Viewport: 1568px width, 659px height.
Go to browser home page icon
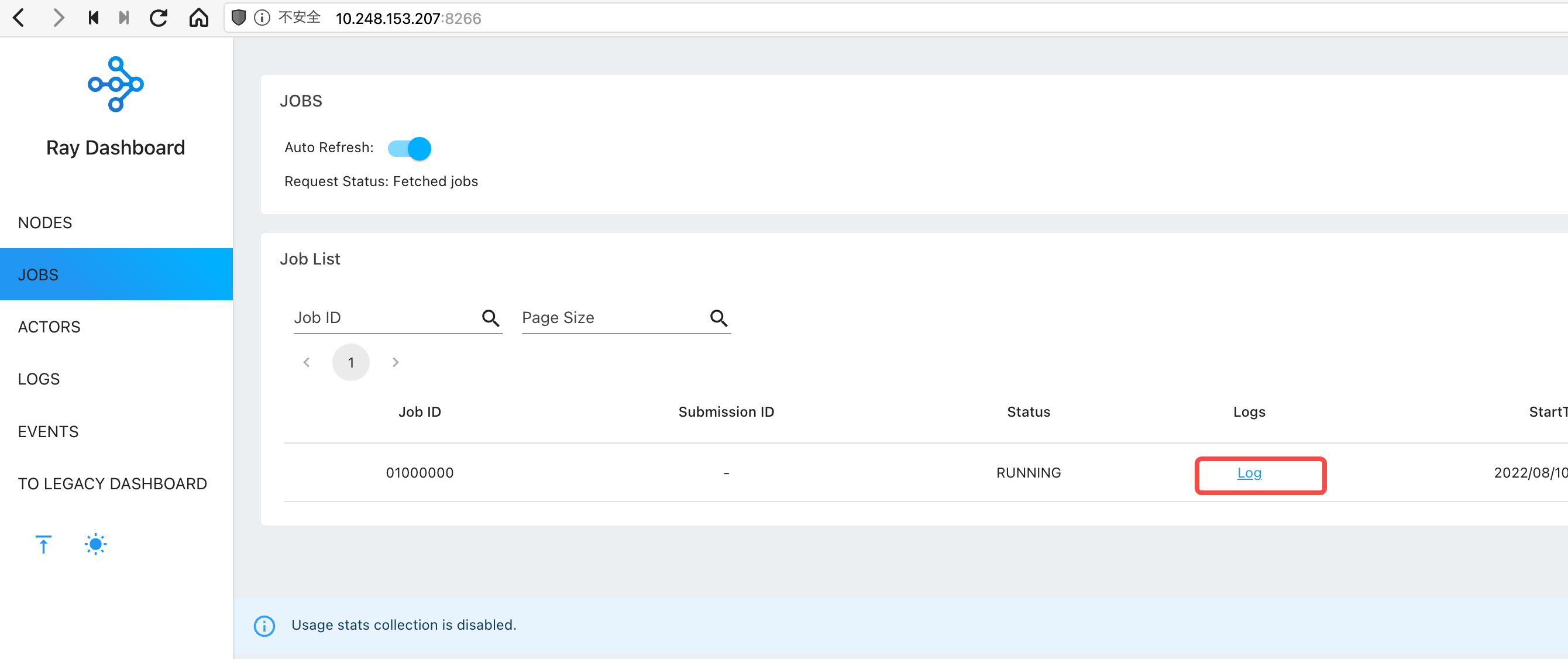tap(198, 18)
